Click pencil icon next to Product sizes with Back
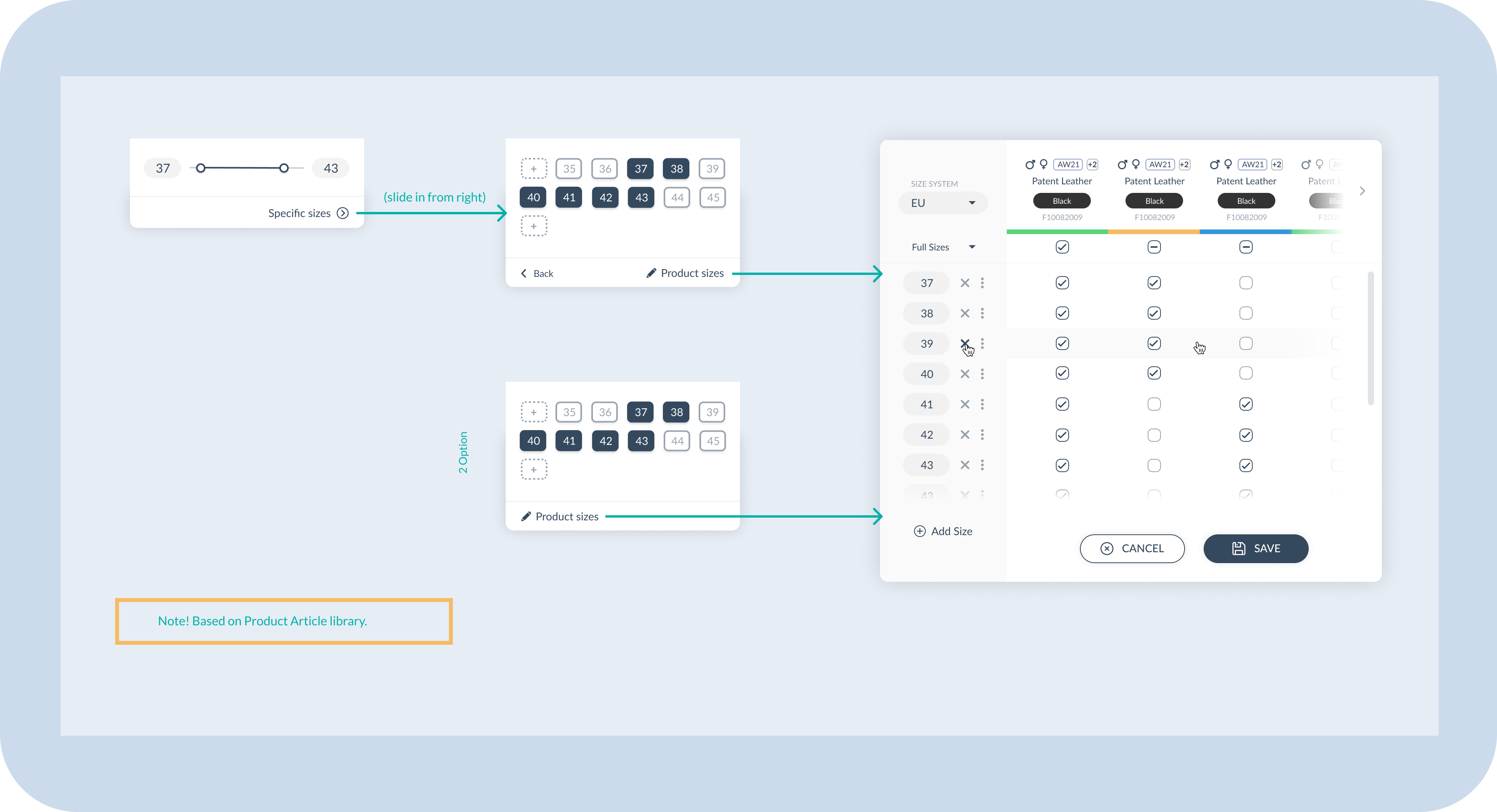Viewport: 1497px width, 812px height. 651,273
